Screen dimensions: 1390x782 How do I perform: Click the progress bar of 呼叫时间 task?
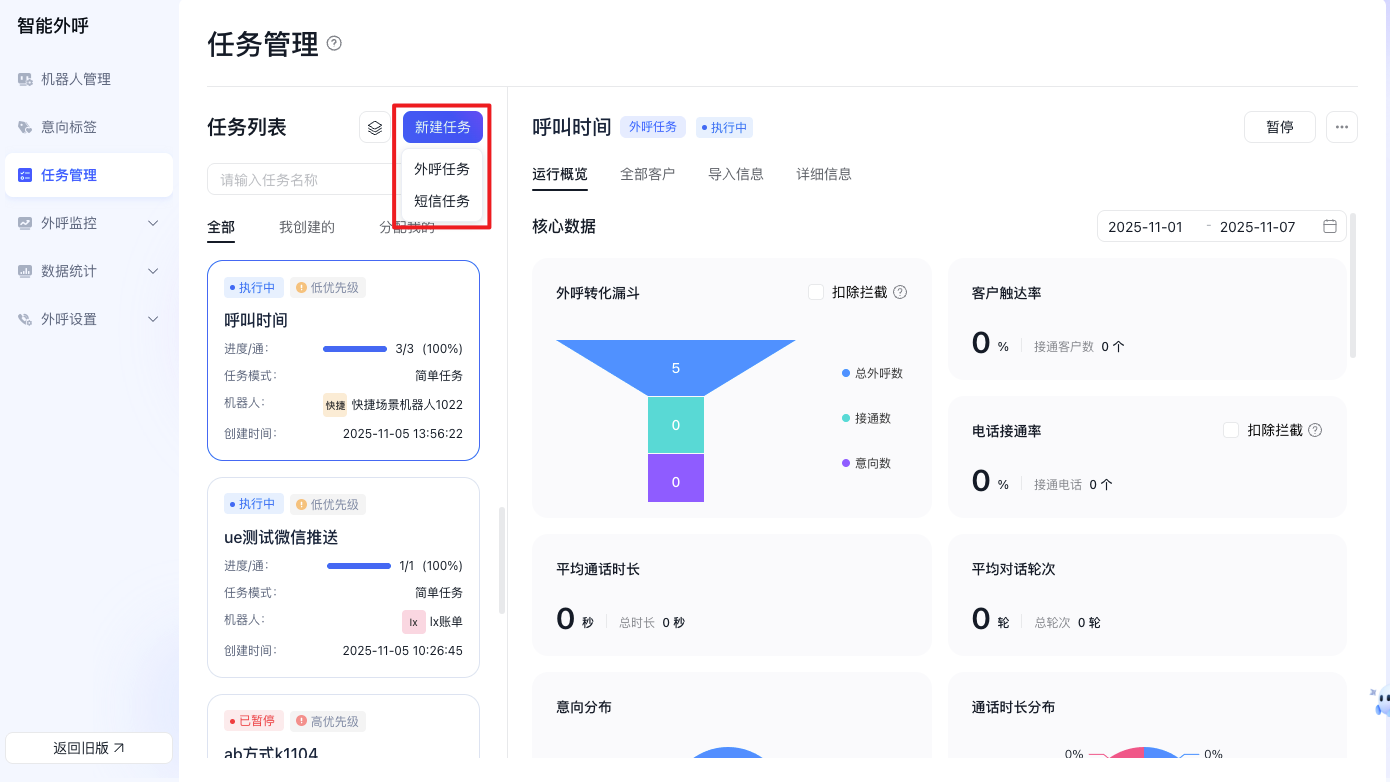coord(355,349)
